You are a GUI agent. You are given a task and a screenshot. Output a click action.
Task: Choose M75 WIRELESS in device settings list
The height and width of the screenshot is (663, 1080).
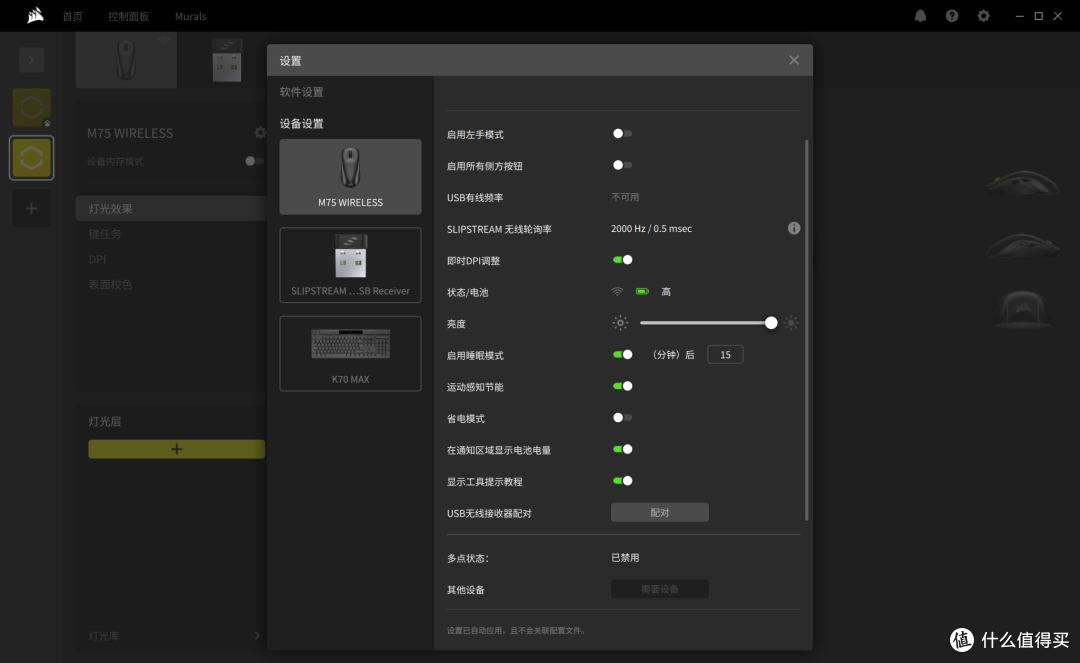pyautogui.click(x=351, y=177)
